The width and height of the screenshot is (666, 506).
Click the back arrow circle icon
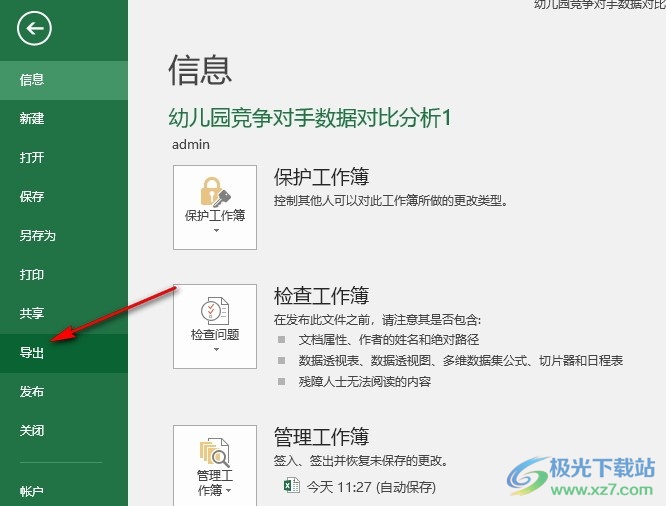coord(34,28)
